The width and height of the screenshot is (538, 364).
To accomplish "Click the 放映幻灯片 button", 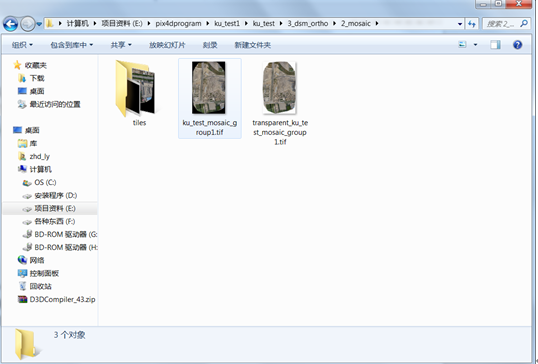I will point(167,45).
